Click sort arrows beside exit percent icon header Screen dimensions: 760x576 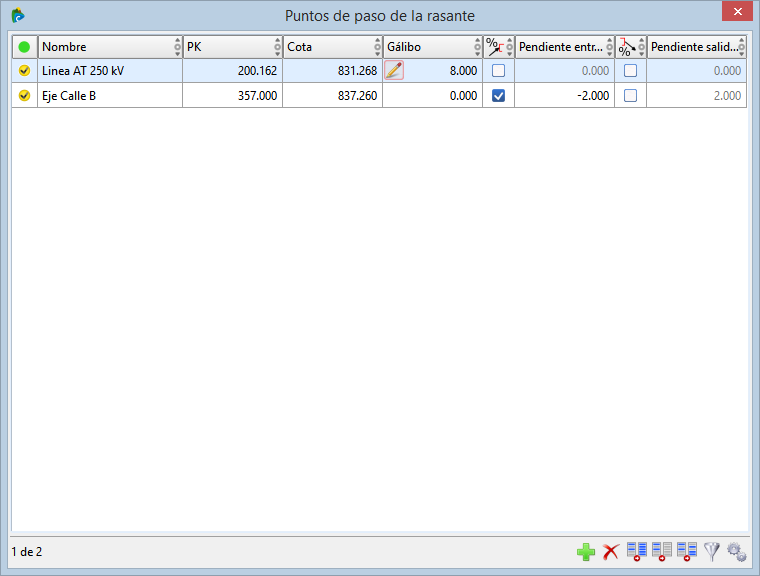click(x=641, y=47)
